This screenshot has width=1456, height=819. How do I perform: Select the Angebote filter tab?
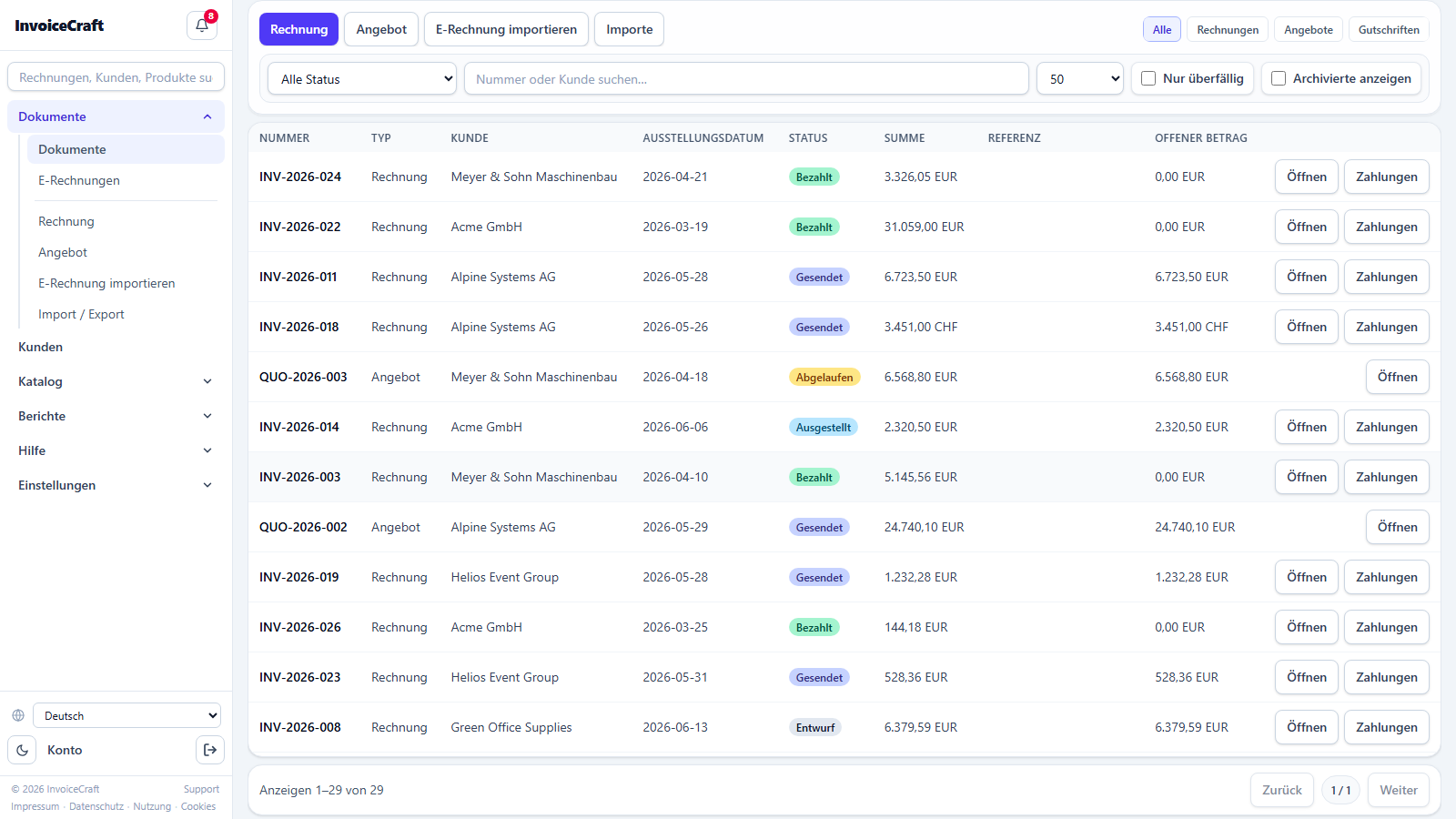[1309, 29]
